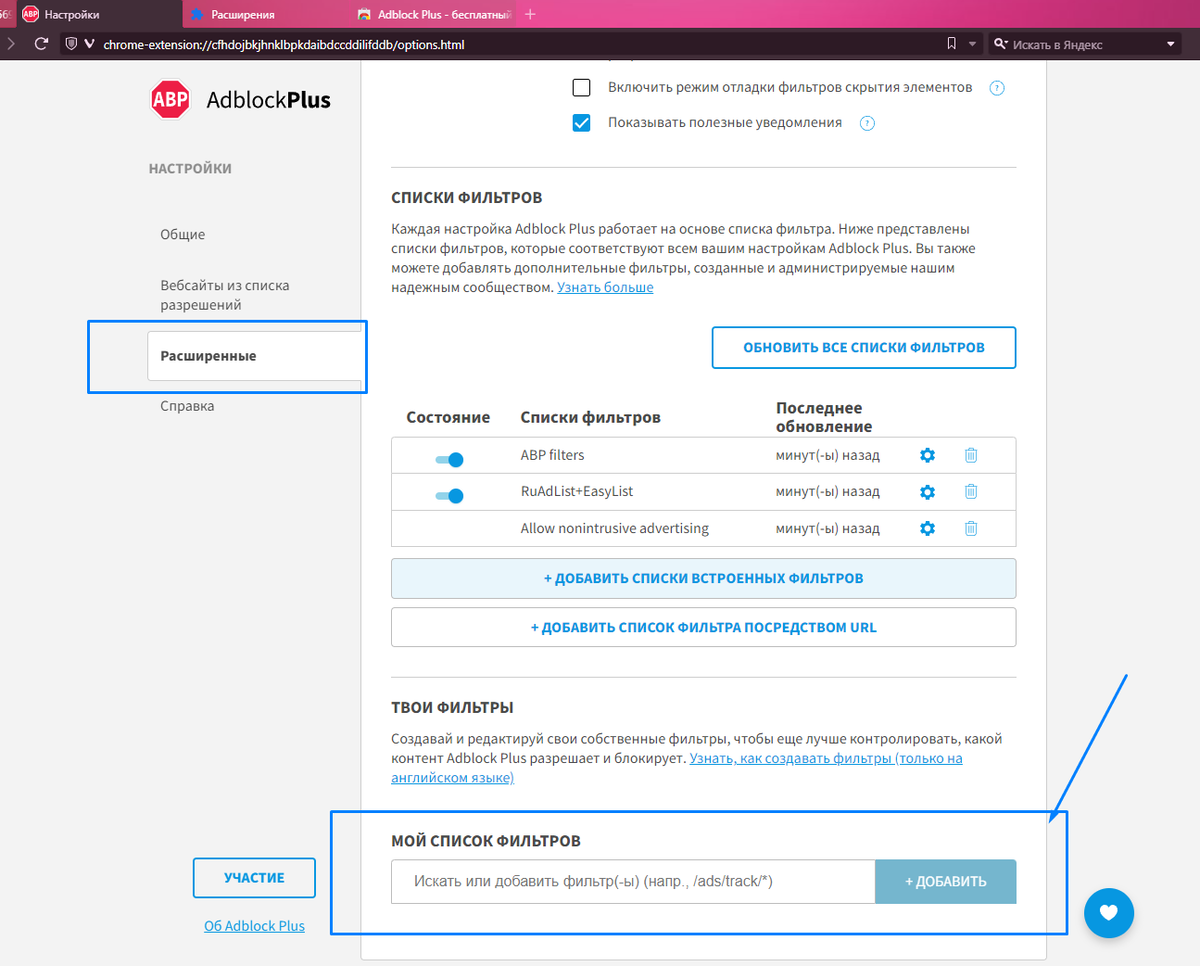Open settings gear for RuAdList+EasyList
The image size is (1200, 966).
pyautogui.click(x=927, y=492)
